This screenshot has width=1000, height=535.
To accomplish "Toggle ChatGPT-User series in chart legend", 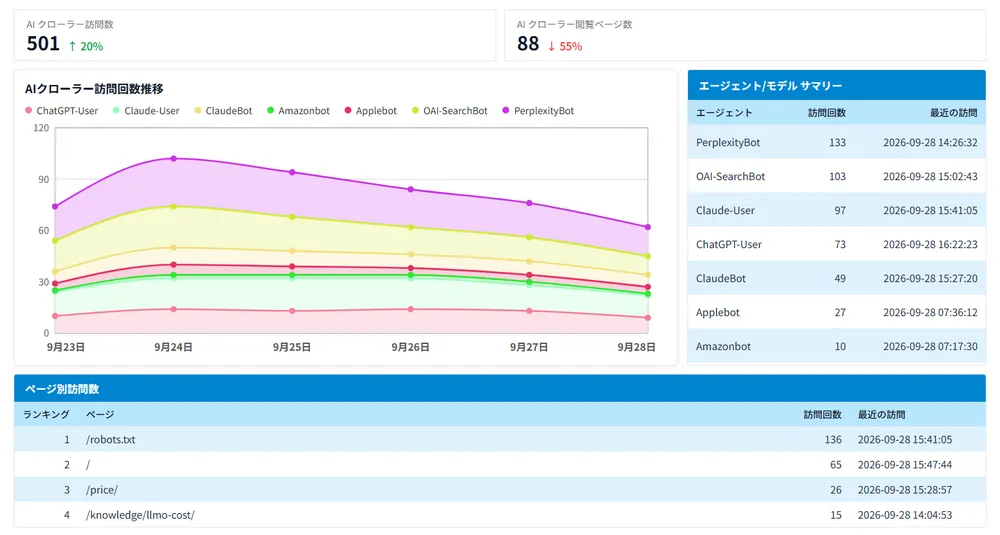I will tap(61, 111).
